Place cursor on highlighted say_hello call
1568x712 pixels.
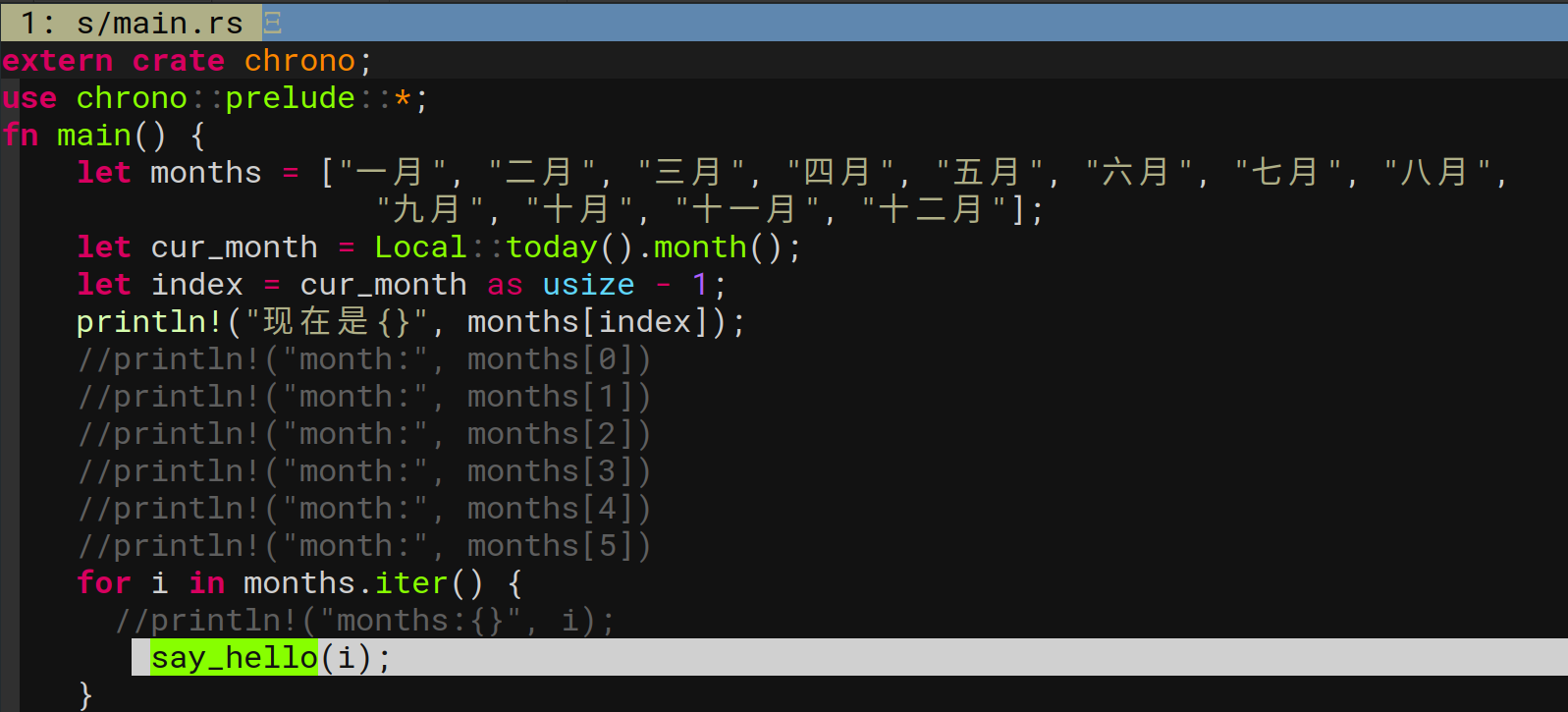[x=234, y=657]
